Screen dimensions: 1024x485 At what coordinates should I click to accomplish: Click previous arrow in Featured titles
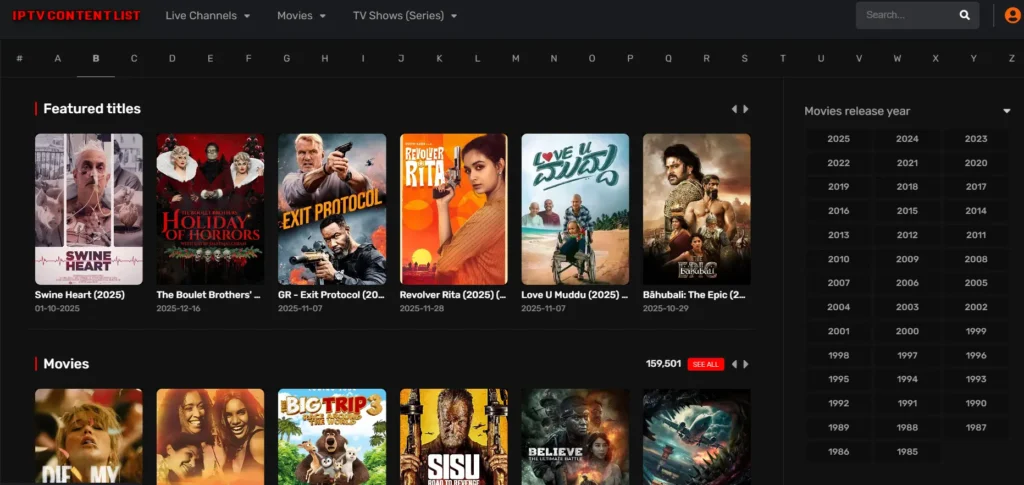[734, 109]
